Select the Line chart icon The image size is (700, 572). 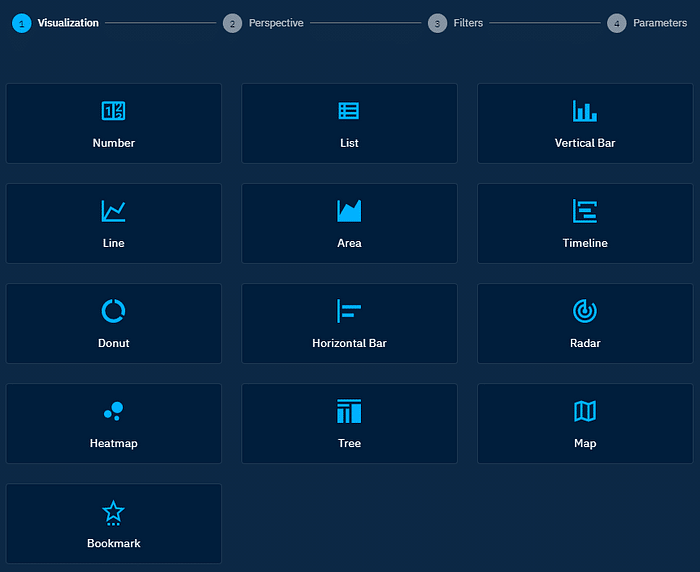[x=113, y=211]
